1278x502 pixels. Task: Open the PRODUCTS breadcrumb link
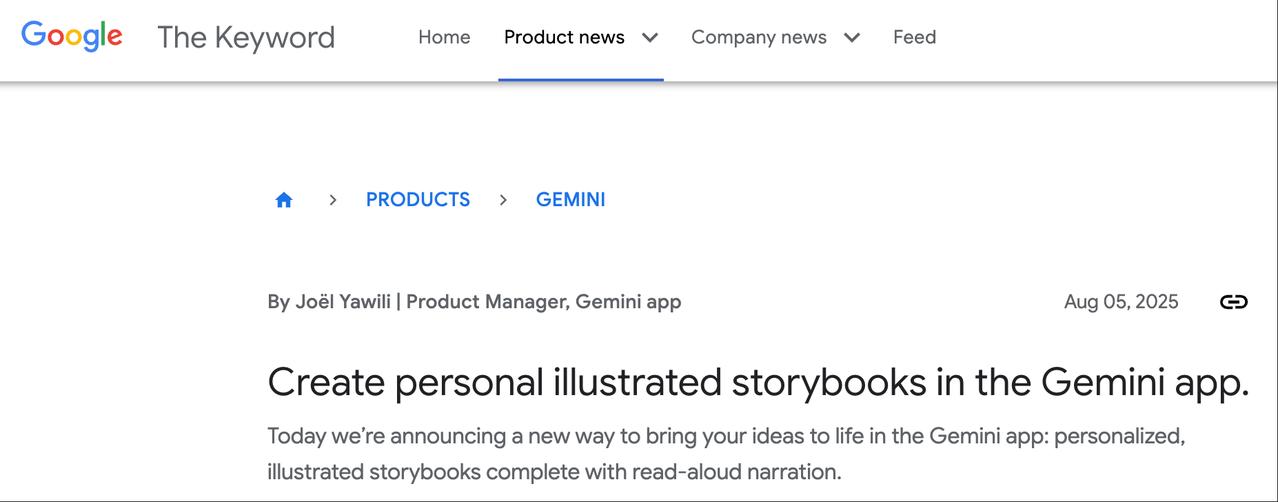[418, 199]
